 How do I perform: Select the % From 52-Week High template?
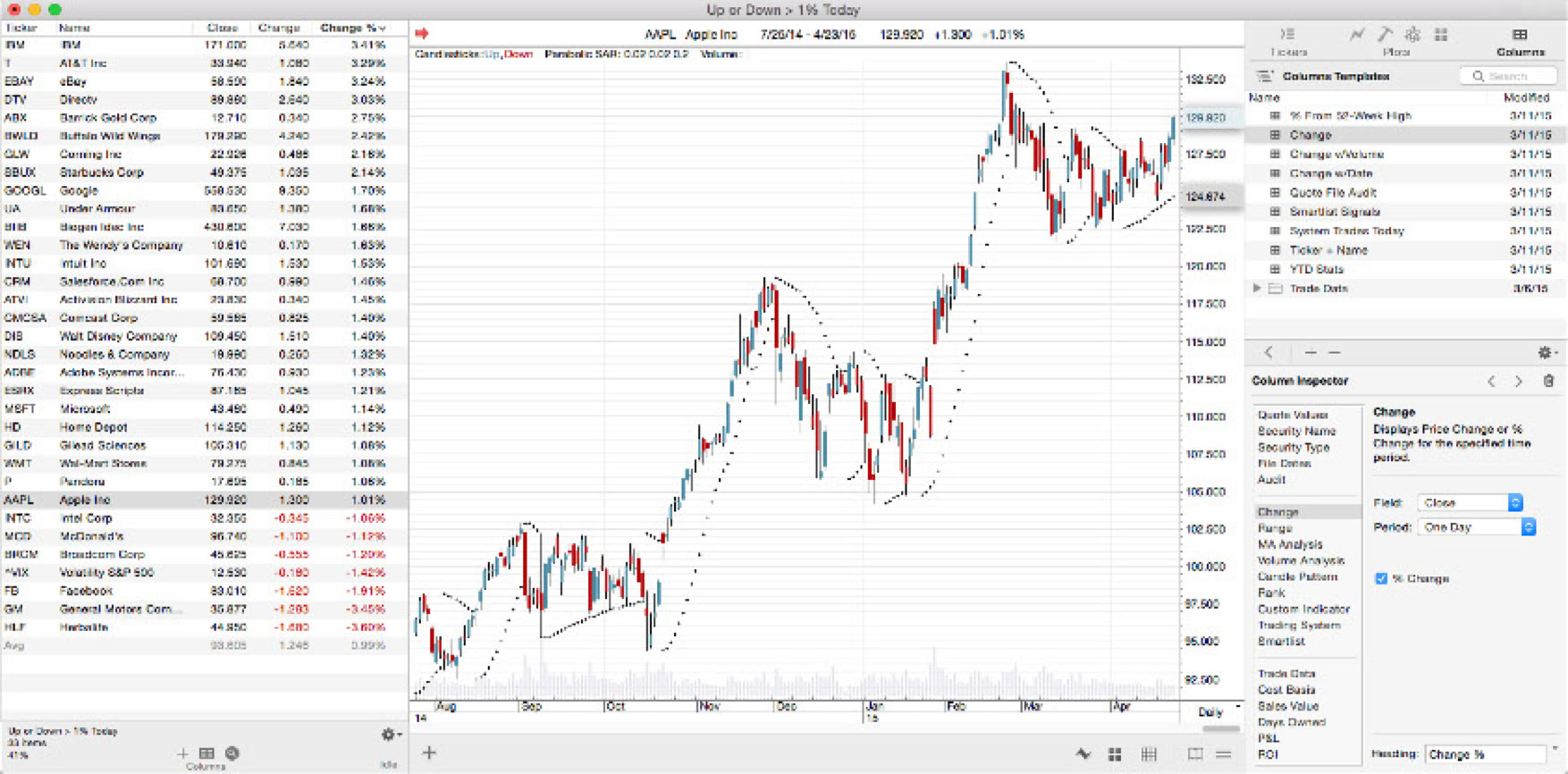(1406, 116)
